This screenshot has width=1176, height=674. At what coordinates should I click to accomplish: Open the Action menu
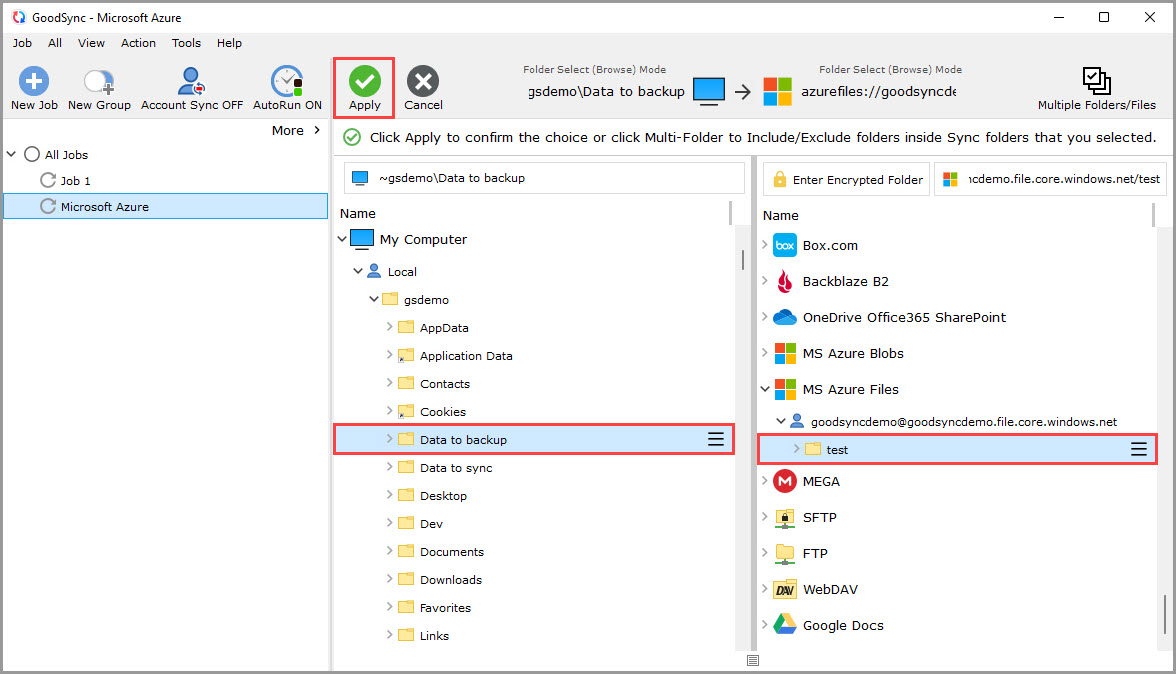138,43
